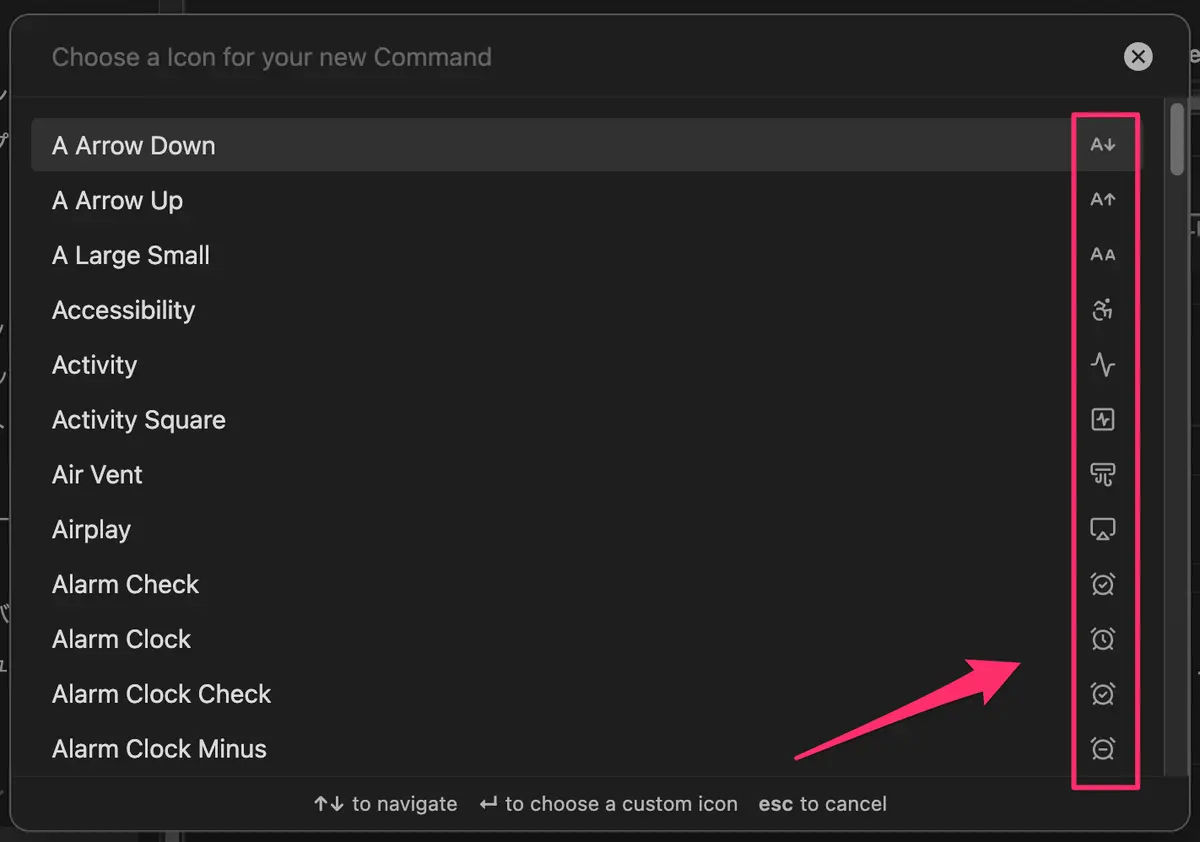Click the A Arrow Down icon preview
This screenshot has width=1200, height=842.
coord(1102,145)
